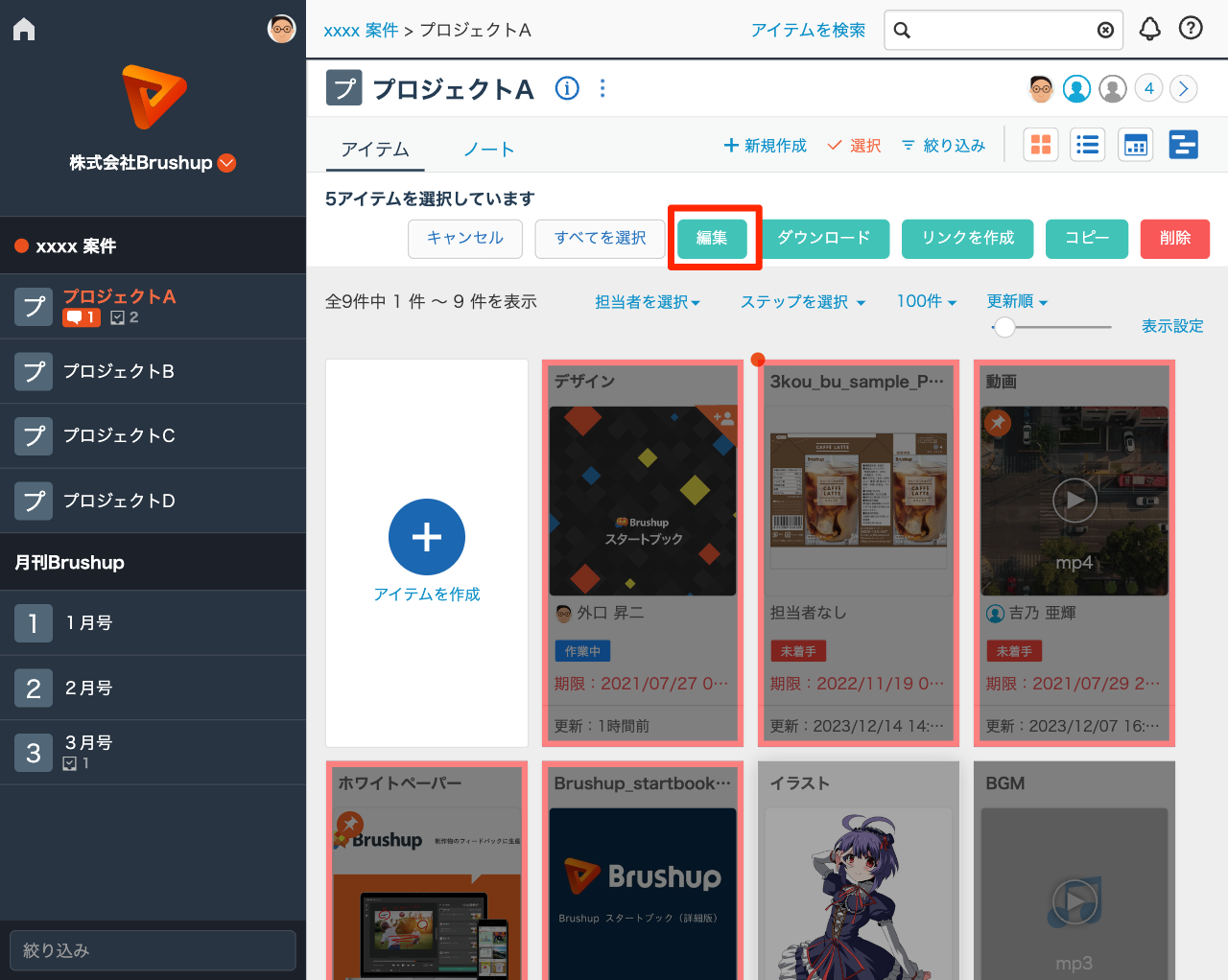
Task: Open the user avatar in sidebar header
Action: coord(281,29)
